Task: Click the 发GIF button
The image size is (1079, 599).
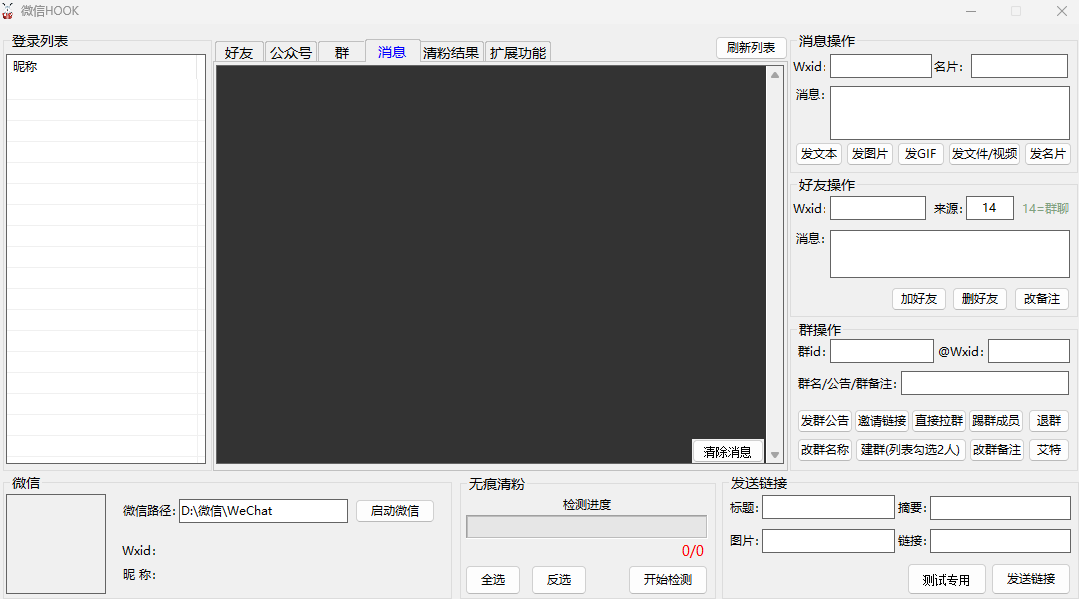Action: (920, 154)
